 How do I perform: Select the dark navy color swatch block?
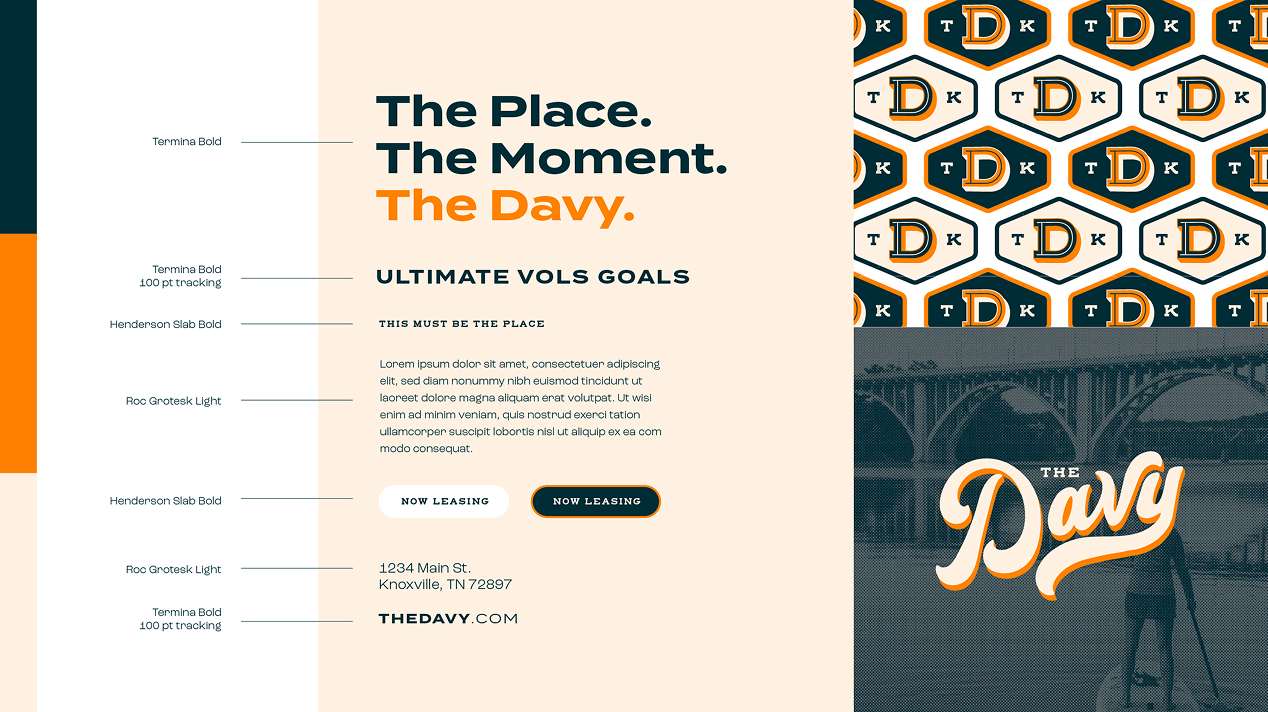click(18, 117)
